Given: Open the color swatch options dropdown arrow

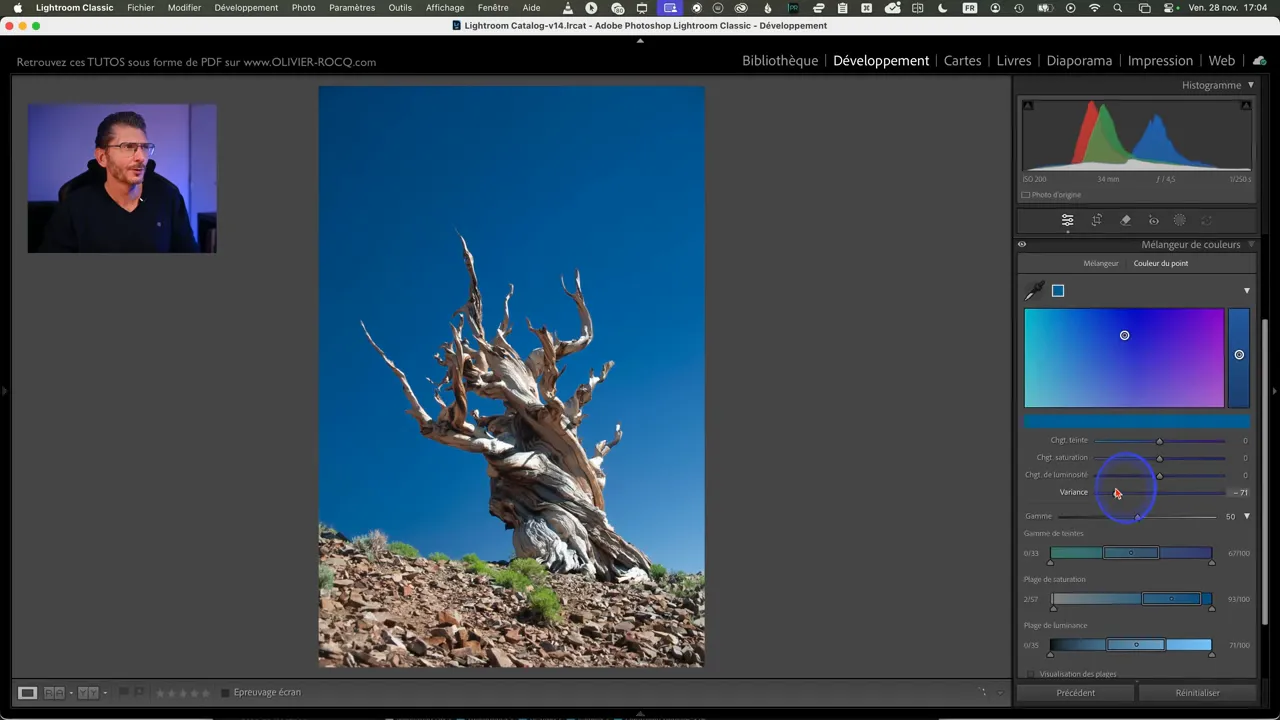Looking at the screenshot, I should click(x=1246, y=291).
